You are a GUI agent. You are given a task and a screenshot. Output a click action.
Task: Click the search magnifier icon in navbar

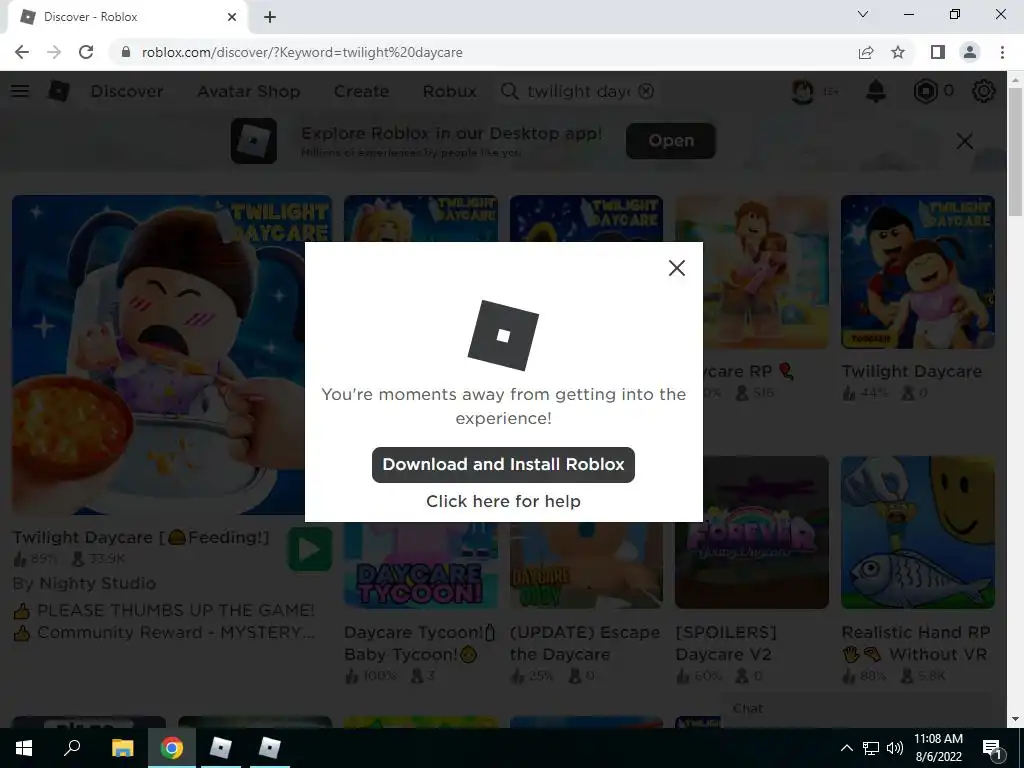pyautogui.click(x=509, y=91)
